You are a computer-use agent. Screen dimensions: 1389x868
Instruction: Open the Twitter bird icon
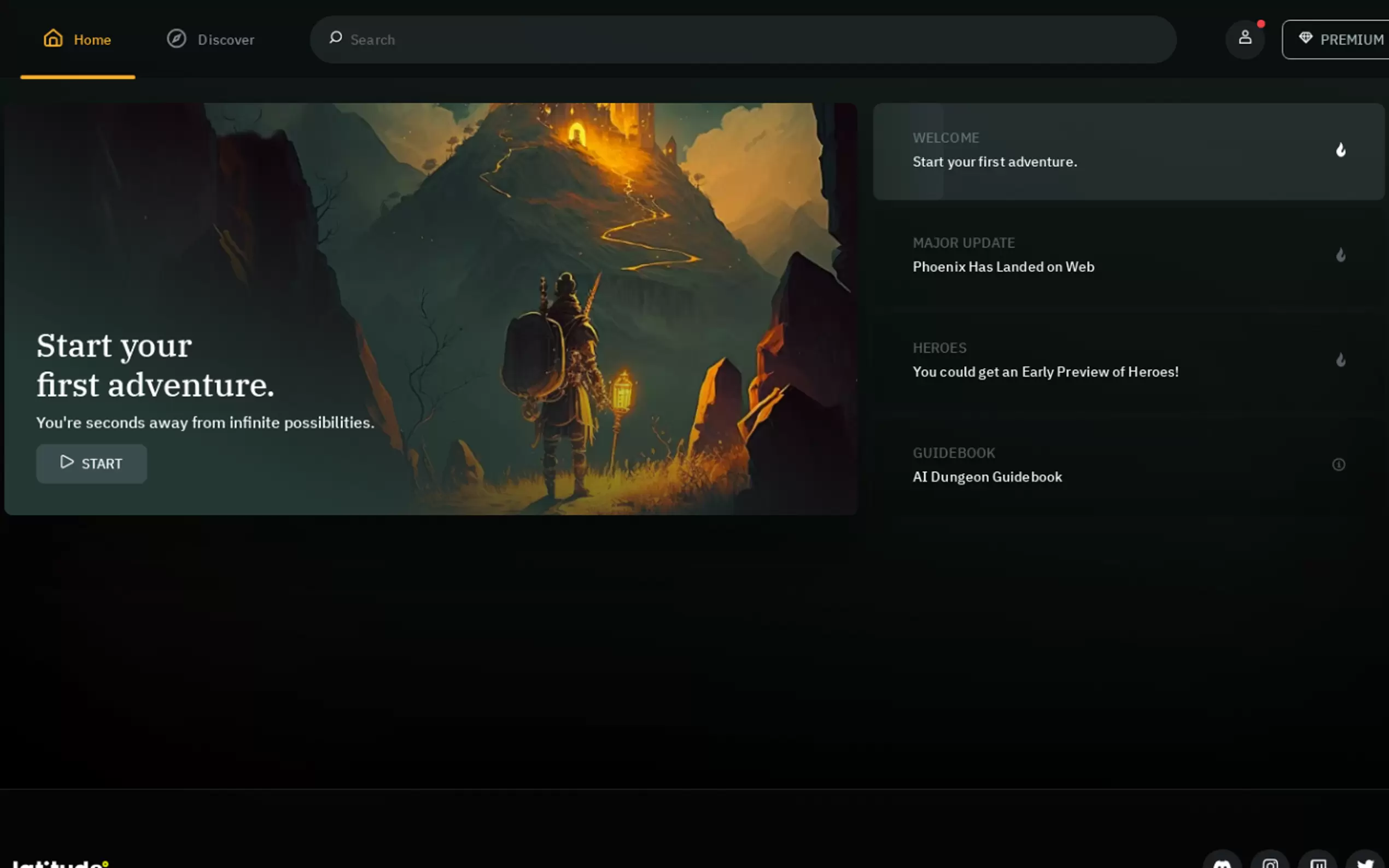1365,862
